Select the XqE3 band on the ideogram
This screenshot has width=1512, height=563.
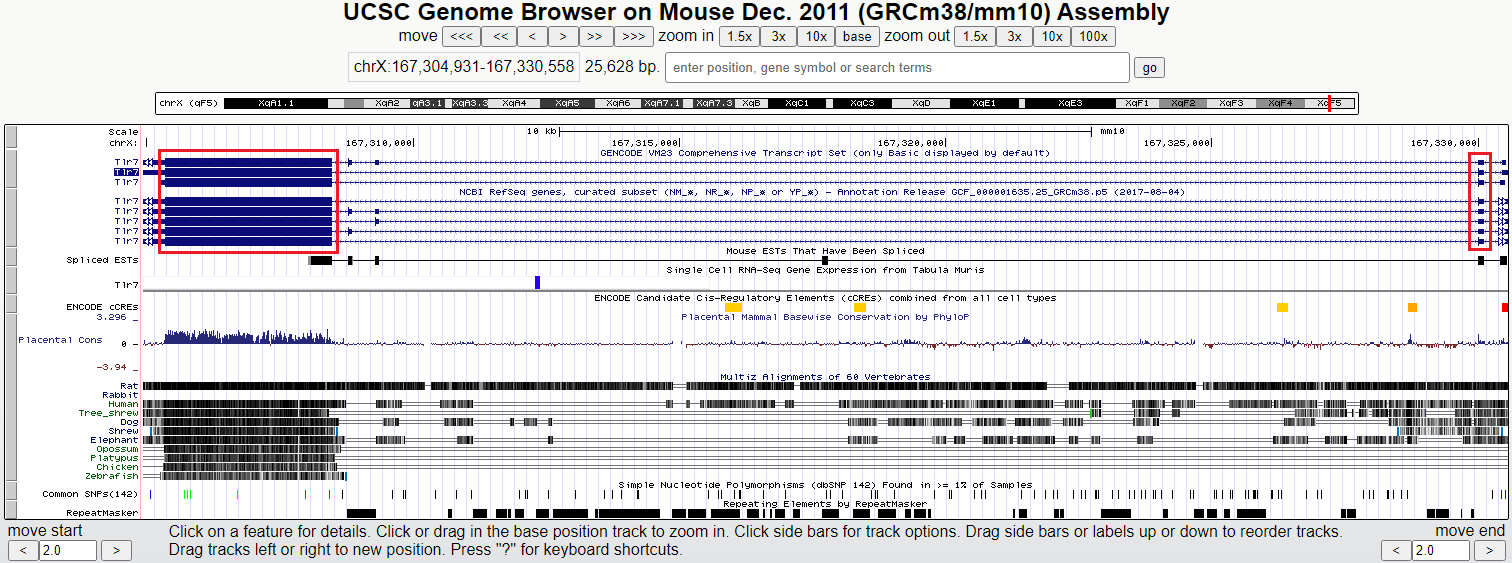point(1070,103)
